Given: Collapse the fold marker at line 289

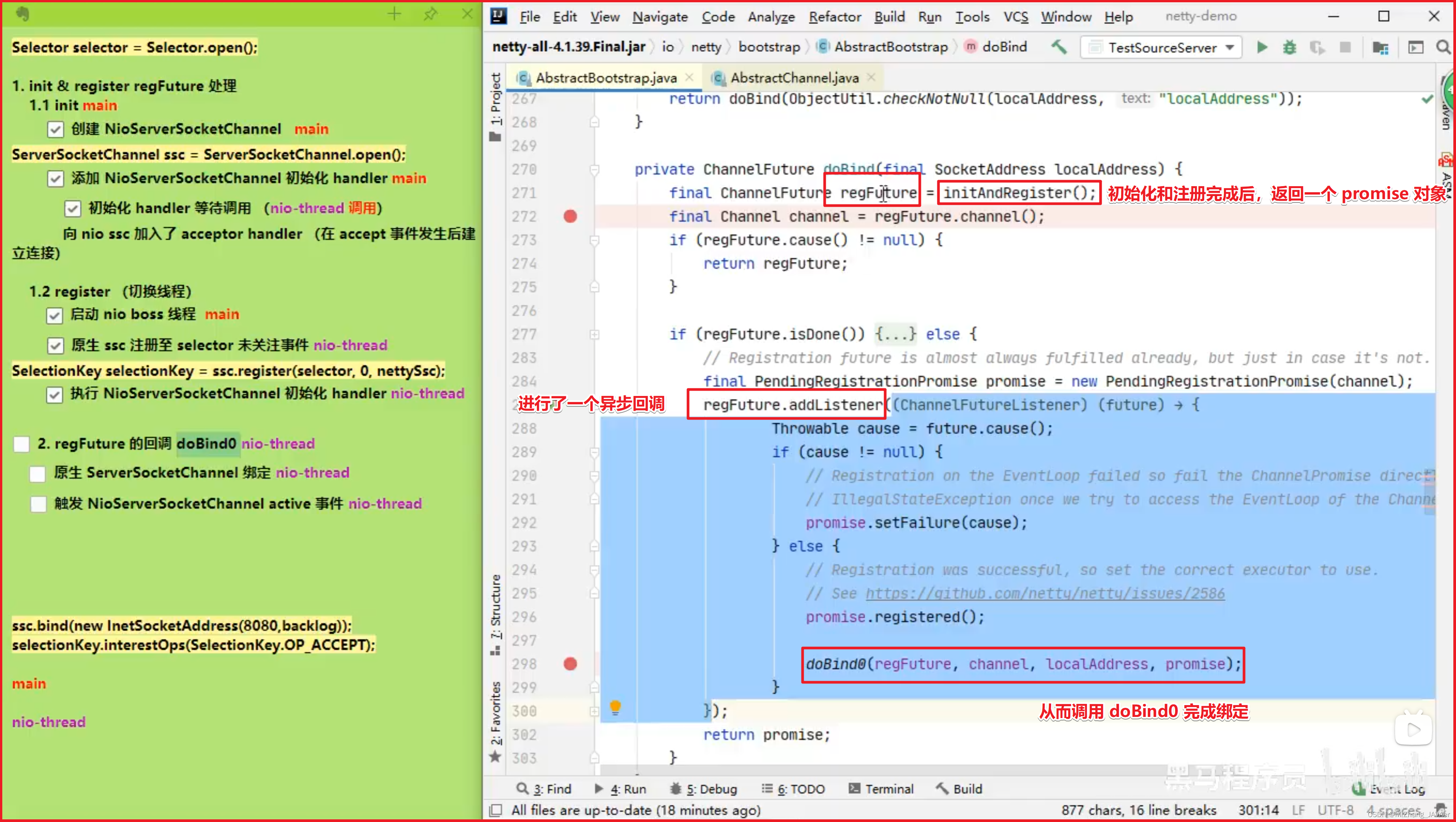Looking at the screenshot, I should point(594,452).
